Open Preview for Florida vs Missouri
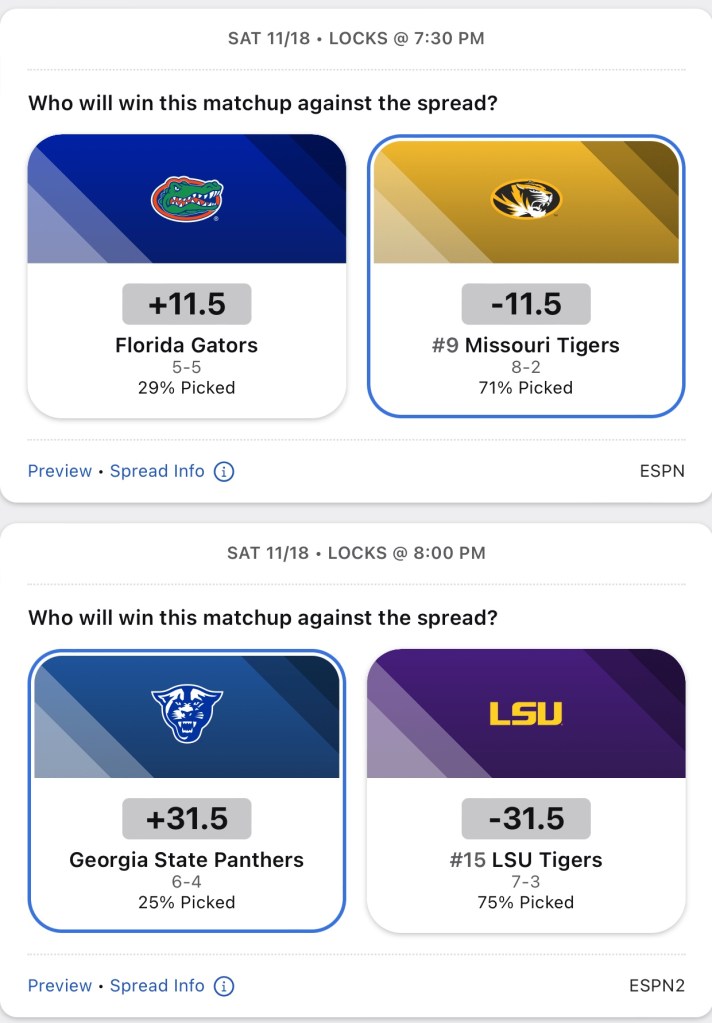This screenshot has height=1023, width=712. [x=60, y=471]
